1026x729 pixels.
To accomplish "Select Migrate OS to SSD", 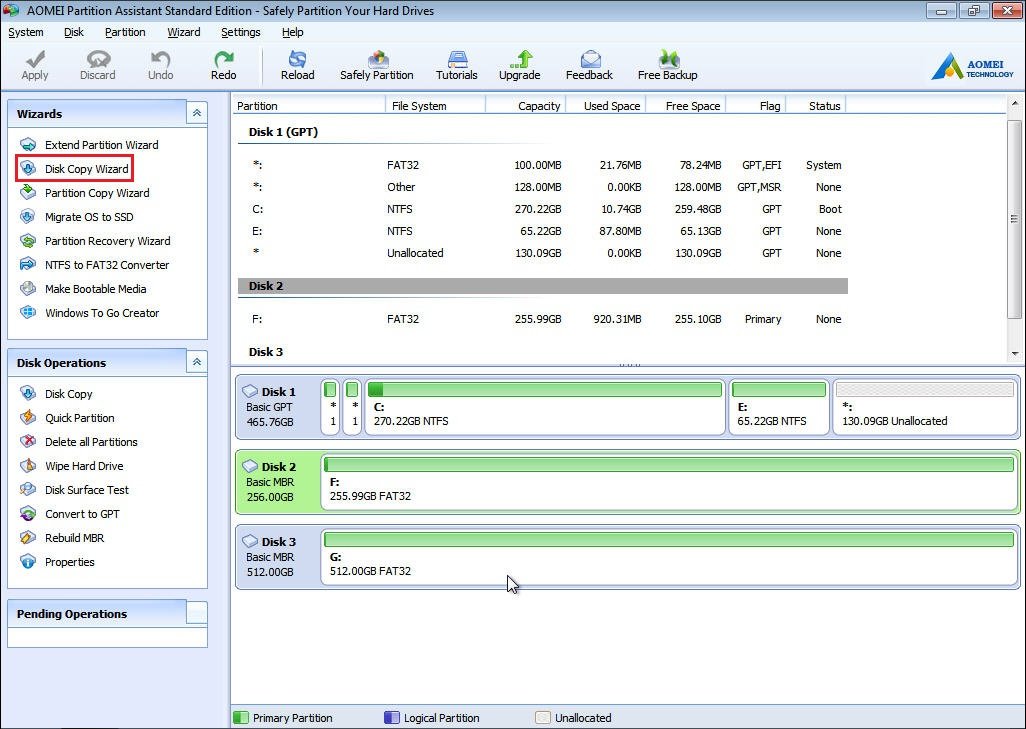I will point(88,217).
